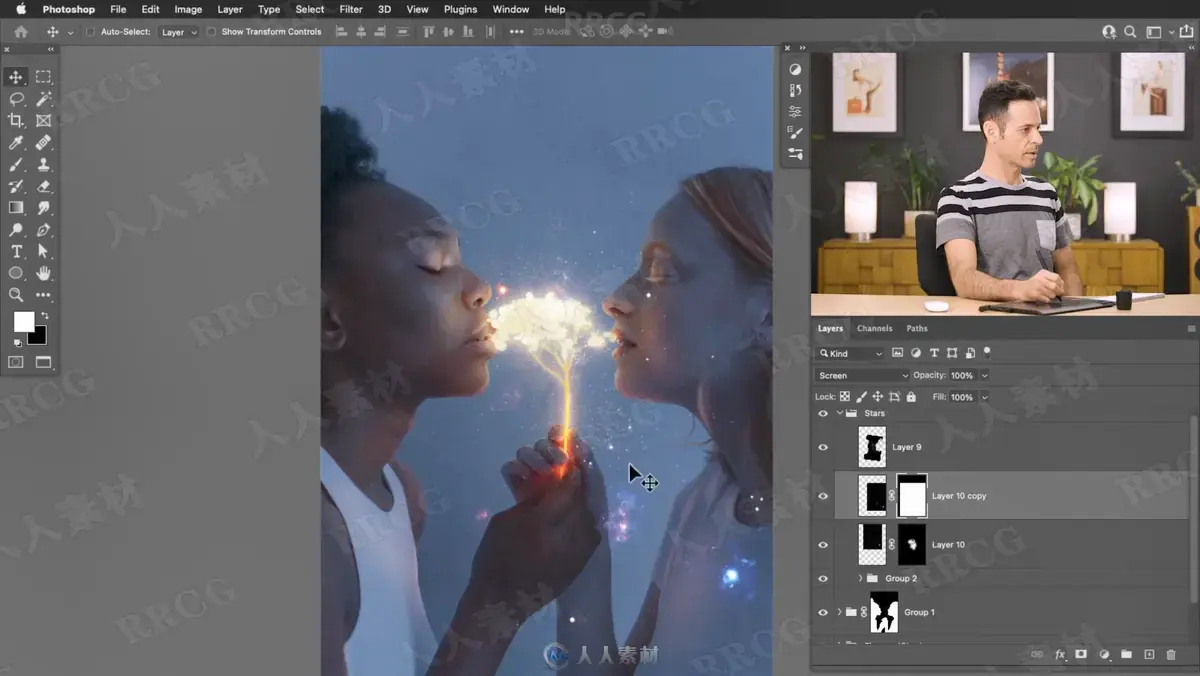The image size is (1200, 676).
Task: Select the Eraser tool
Action: click(x=43, y=186)
